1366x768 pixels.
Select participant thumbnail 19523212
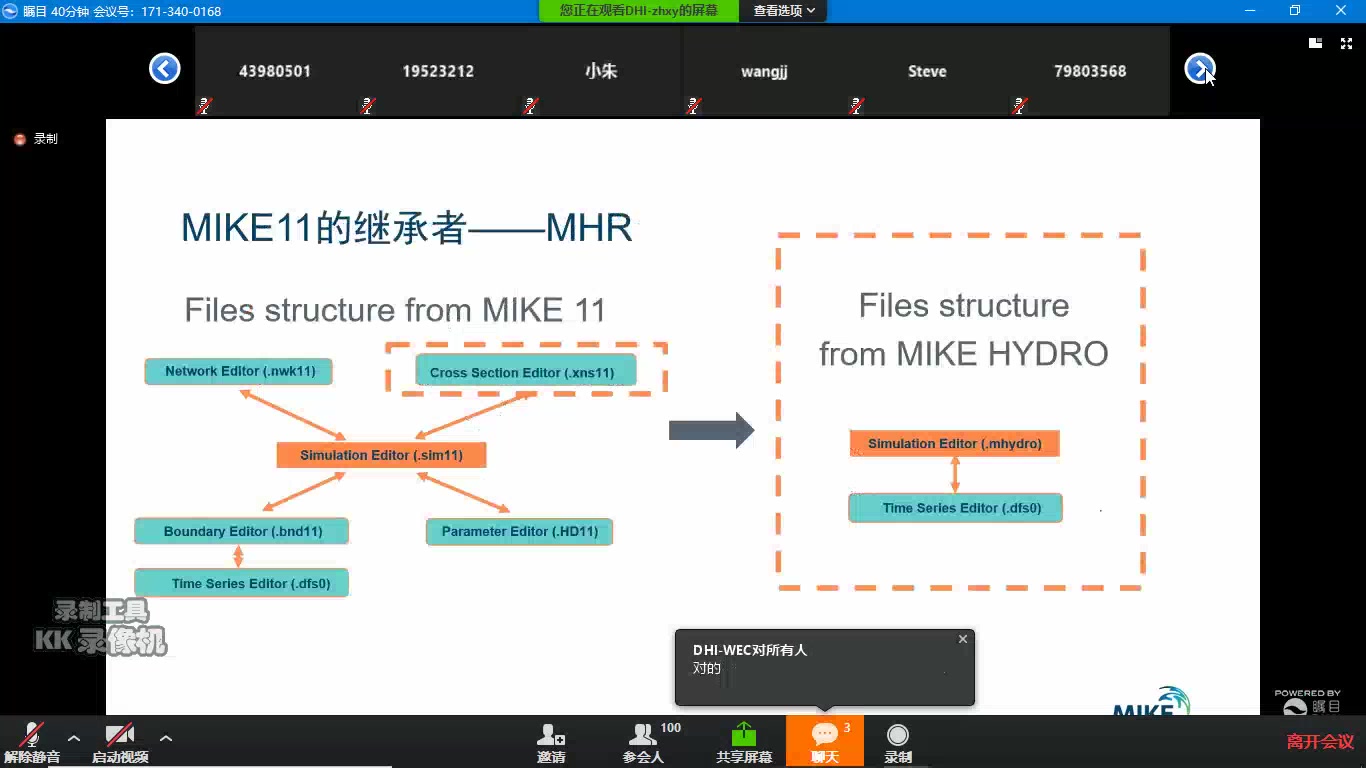click(x=438, y=71)
